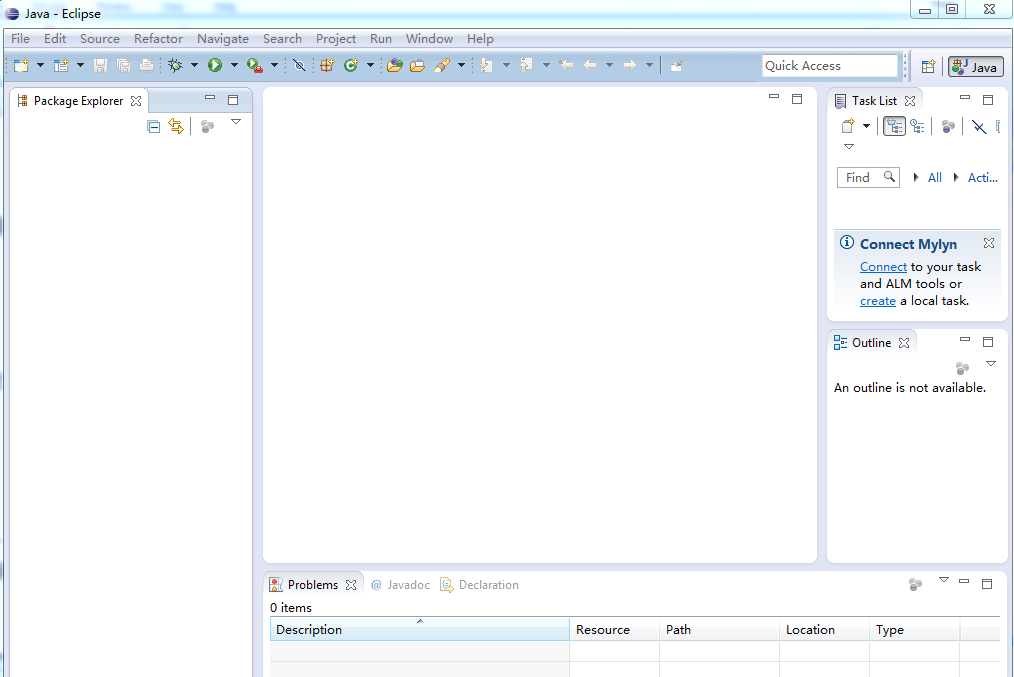The image size is (1014, 677).
Task: Open the Refactor menu
Action: click(x=158, y=39)
